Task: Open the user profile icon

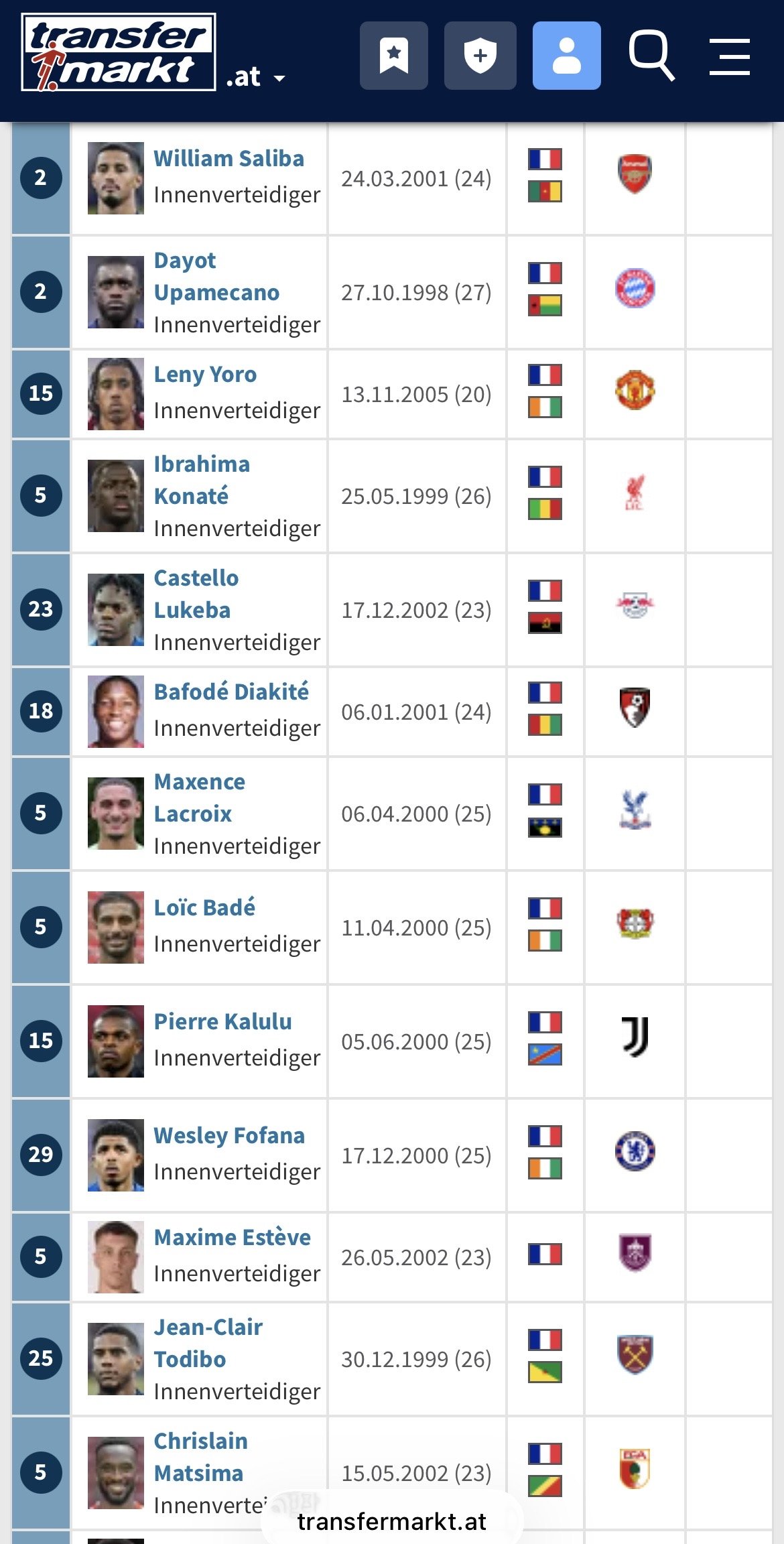Action: [566, 56]
